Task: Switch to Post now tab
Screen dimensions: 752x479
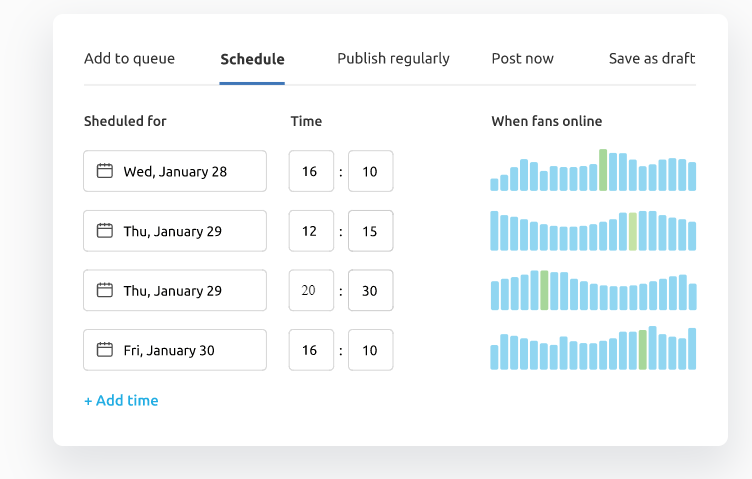Action: 522,59
